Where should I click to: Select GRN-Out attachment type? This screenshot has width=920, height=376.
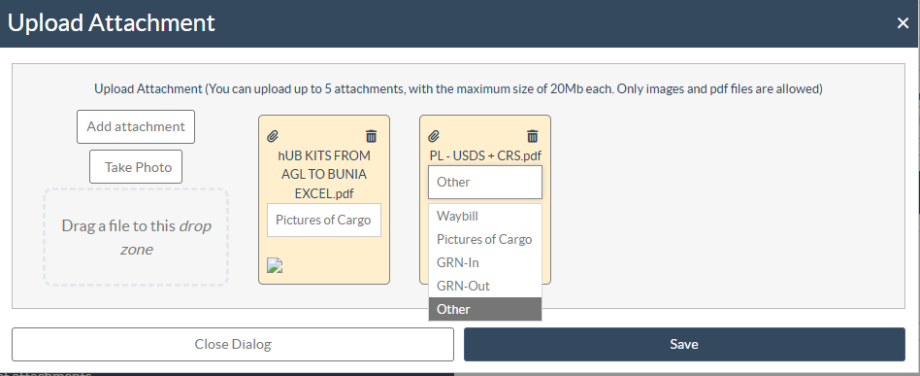coord(485,286)
